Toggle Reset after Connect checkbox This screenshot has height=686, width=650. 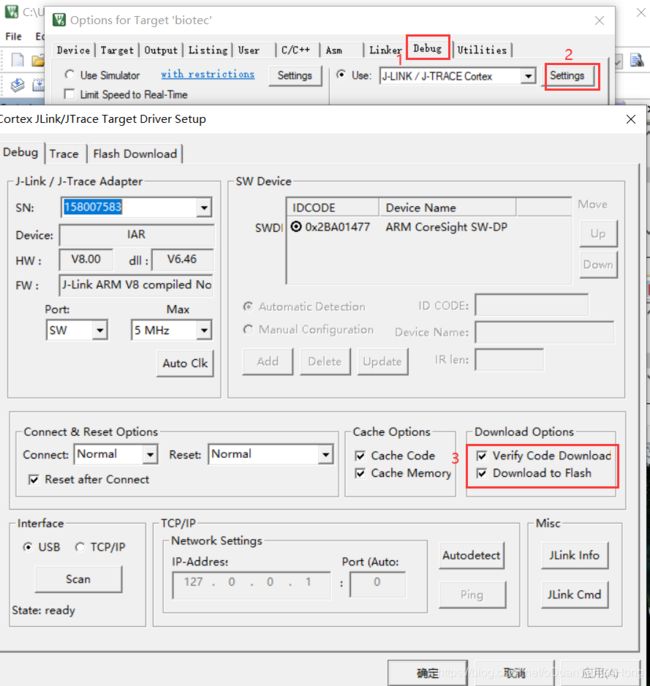[33, 480]
